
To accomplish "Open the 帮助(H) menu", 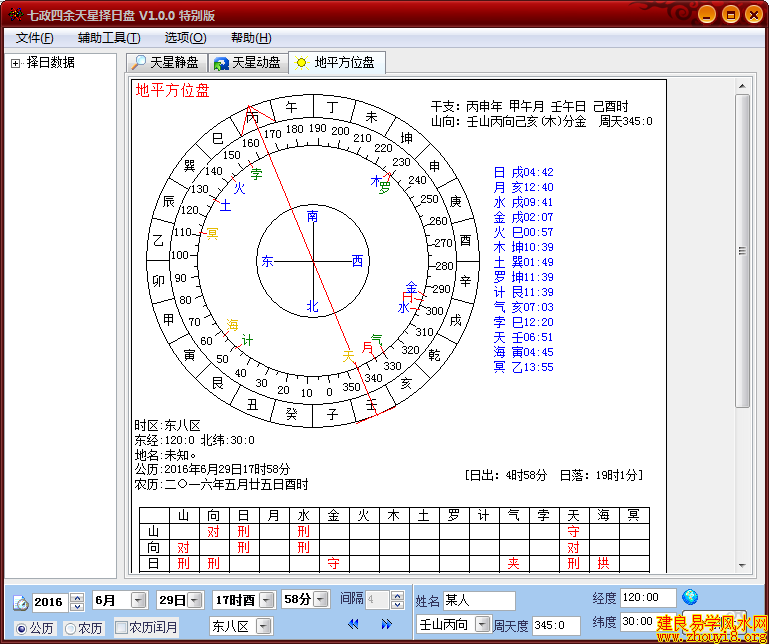I will (251, 38).
